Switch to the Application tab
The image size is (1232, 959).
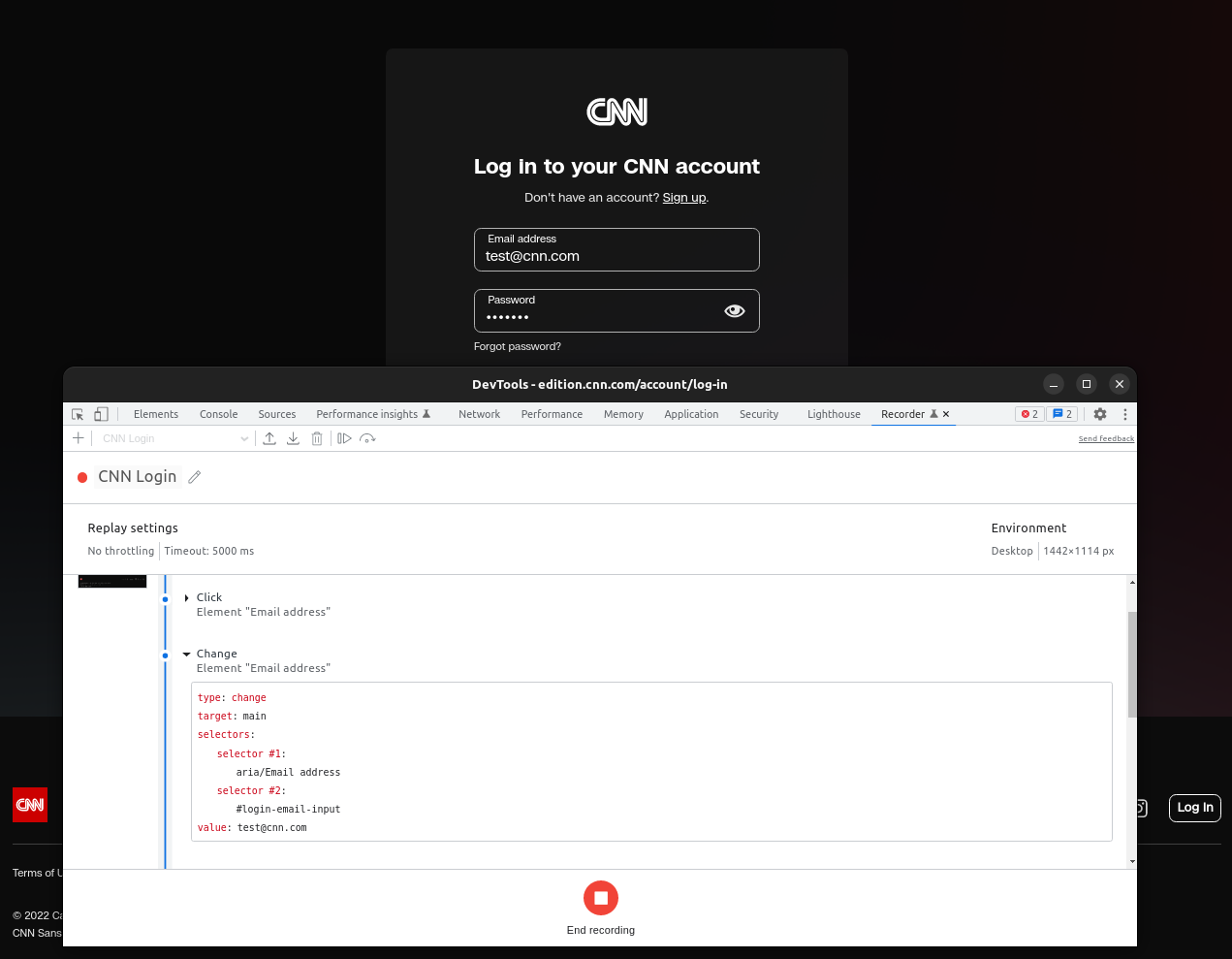click(692, 414)
